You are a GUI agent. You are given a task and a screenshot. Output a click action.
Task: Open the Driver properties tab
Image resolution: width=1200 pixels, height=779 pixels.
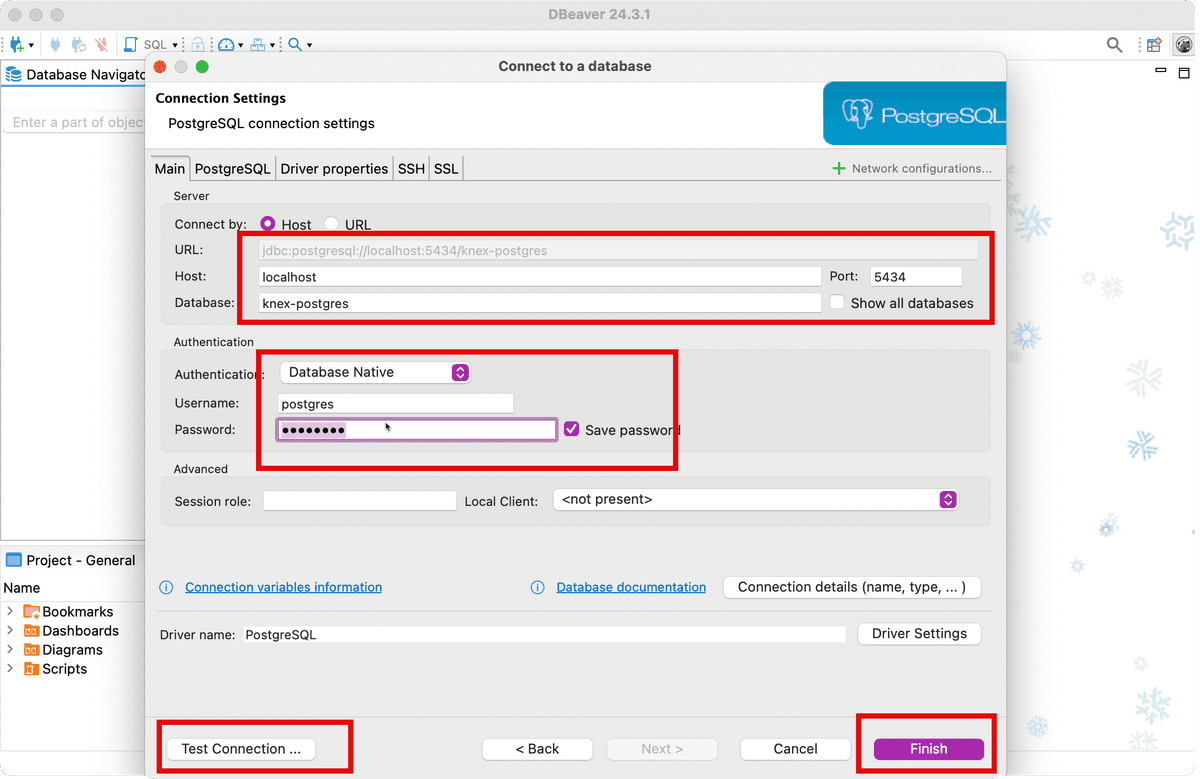334,169
